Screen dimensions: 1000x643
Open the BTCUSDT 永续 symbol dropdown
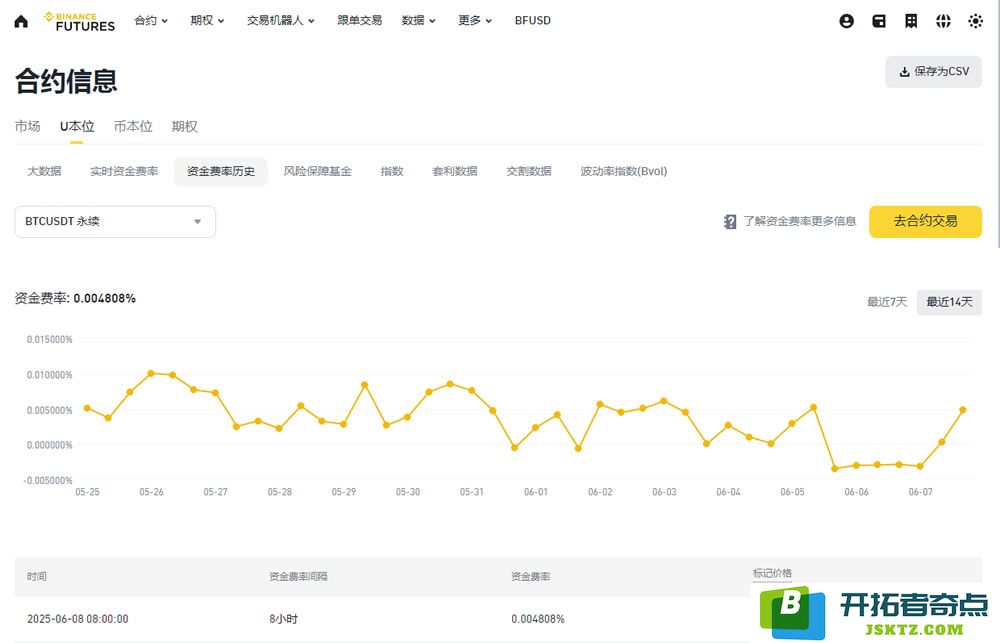point(115,221)
